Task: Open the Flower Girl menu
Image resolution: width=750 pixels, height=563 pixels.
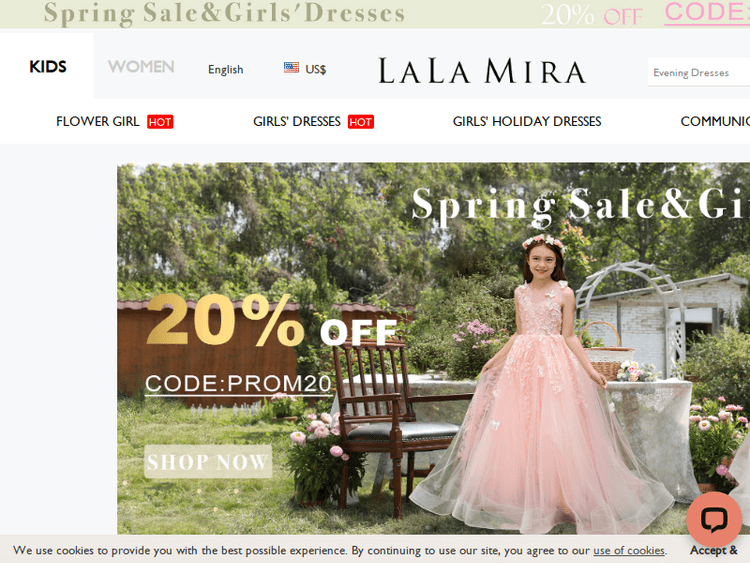Action: [98, 121]
